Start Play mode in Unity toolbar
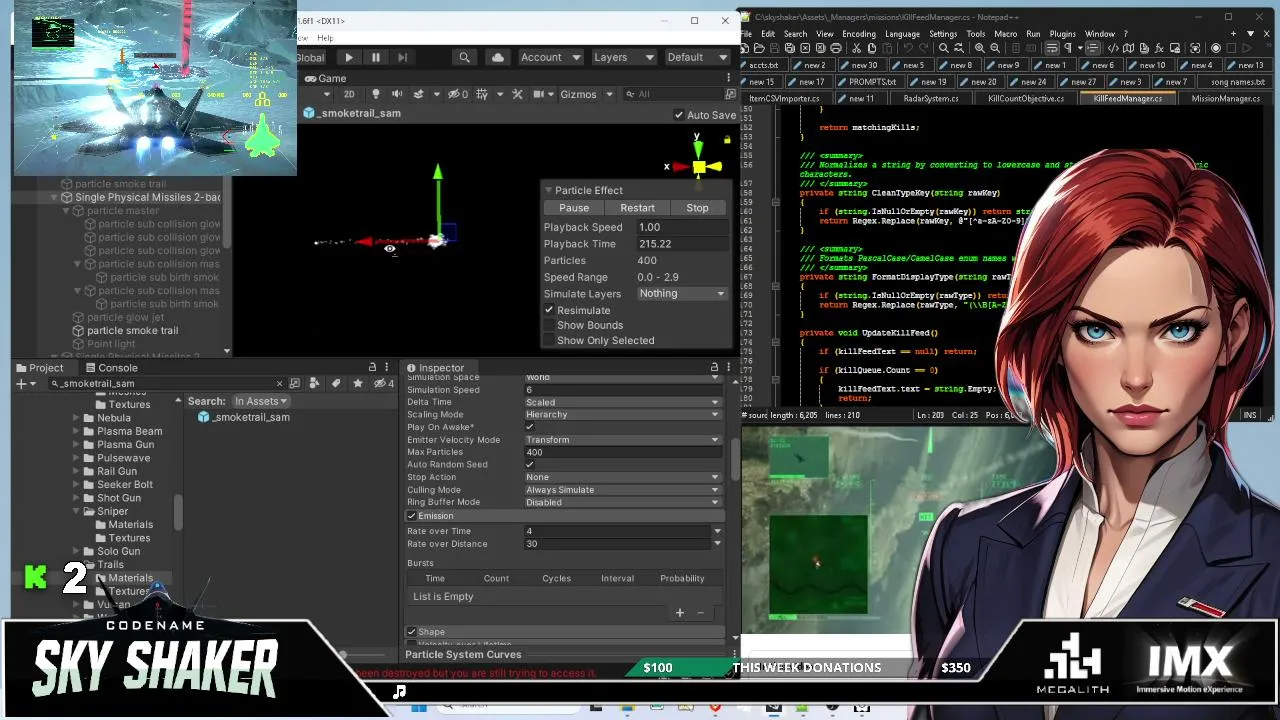Screen dimensions: 1280x720 tap(348, 58)
